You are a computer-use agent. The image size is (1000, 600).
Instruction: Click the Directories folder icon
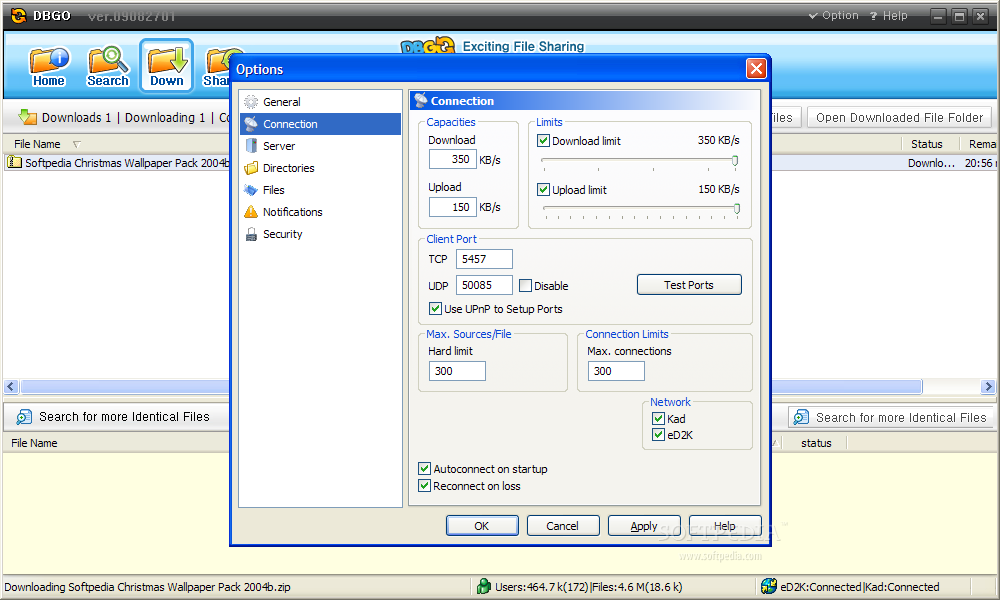(251, 168)
